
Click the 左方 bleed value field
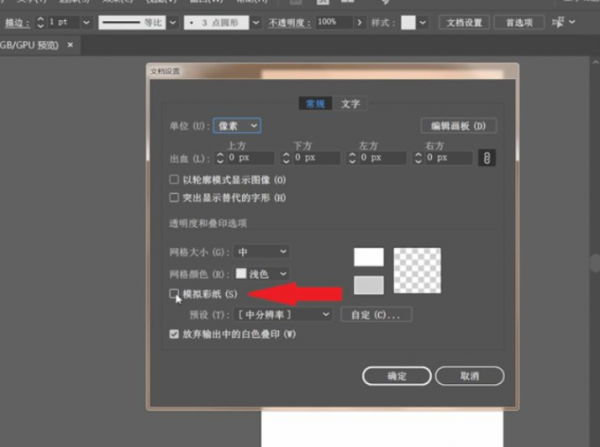pos(383,158)
